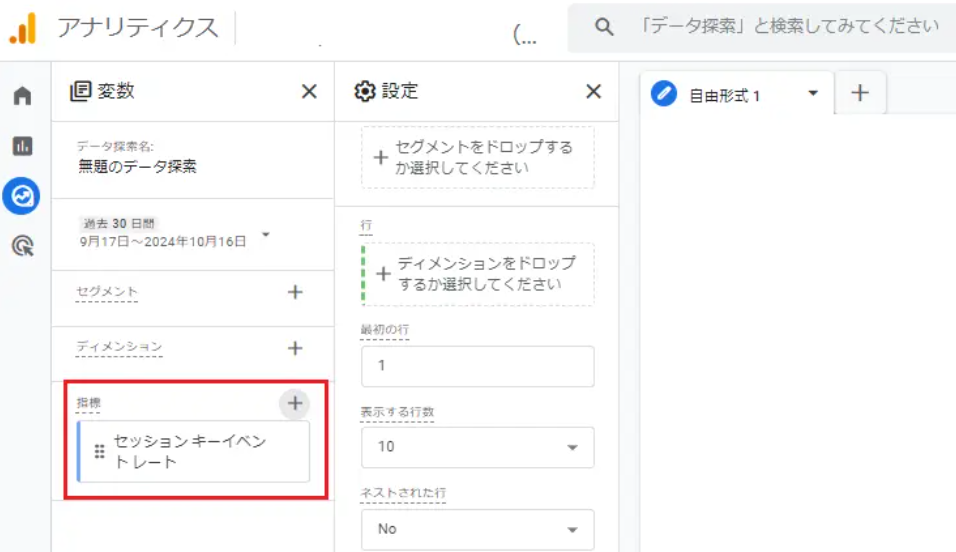Open the Advertising cursor icon

pos(23,246)
